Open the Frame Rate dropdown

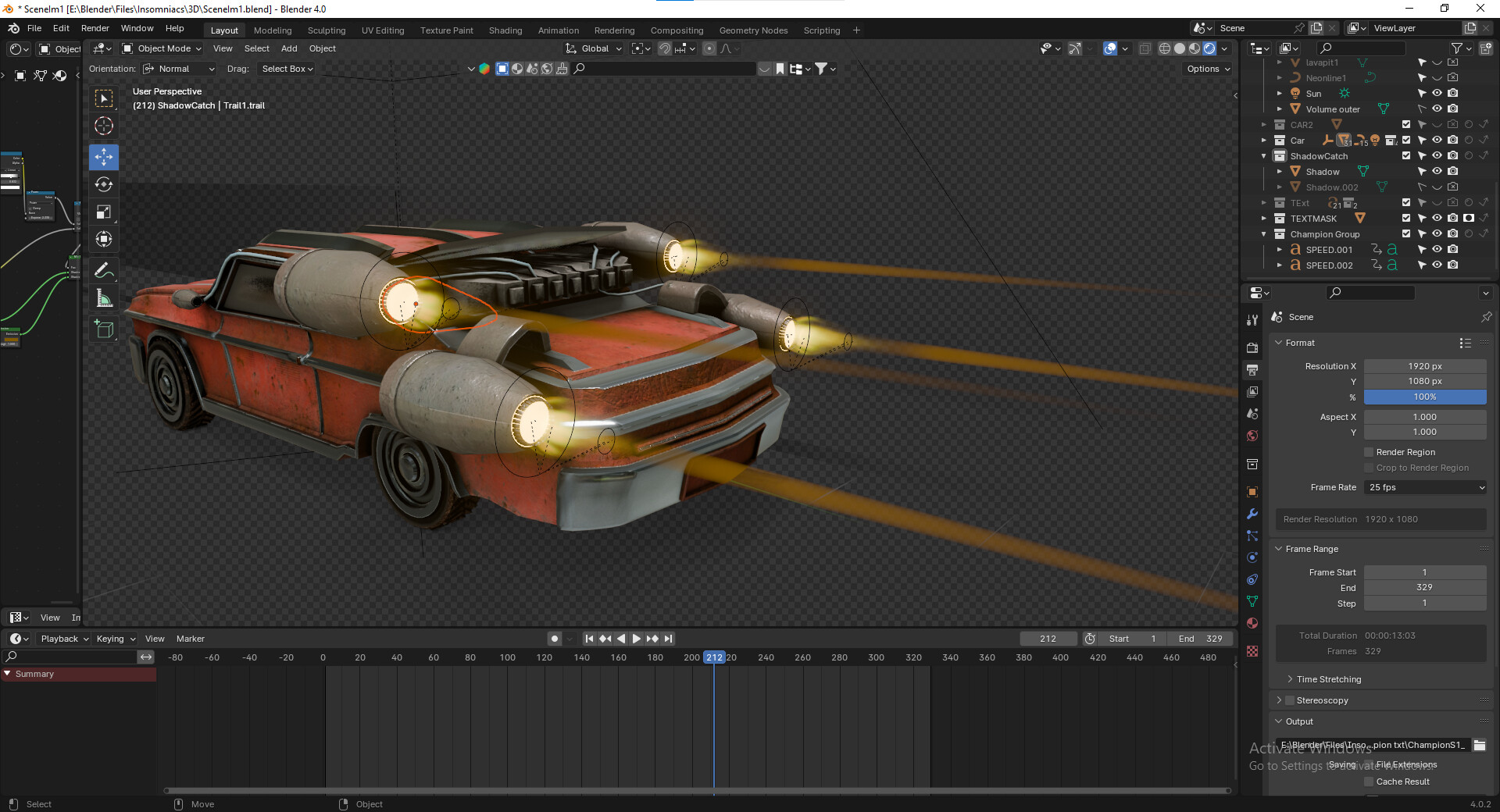pos(1425,487)
